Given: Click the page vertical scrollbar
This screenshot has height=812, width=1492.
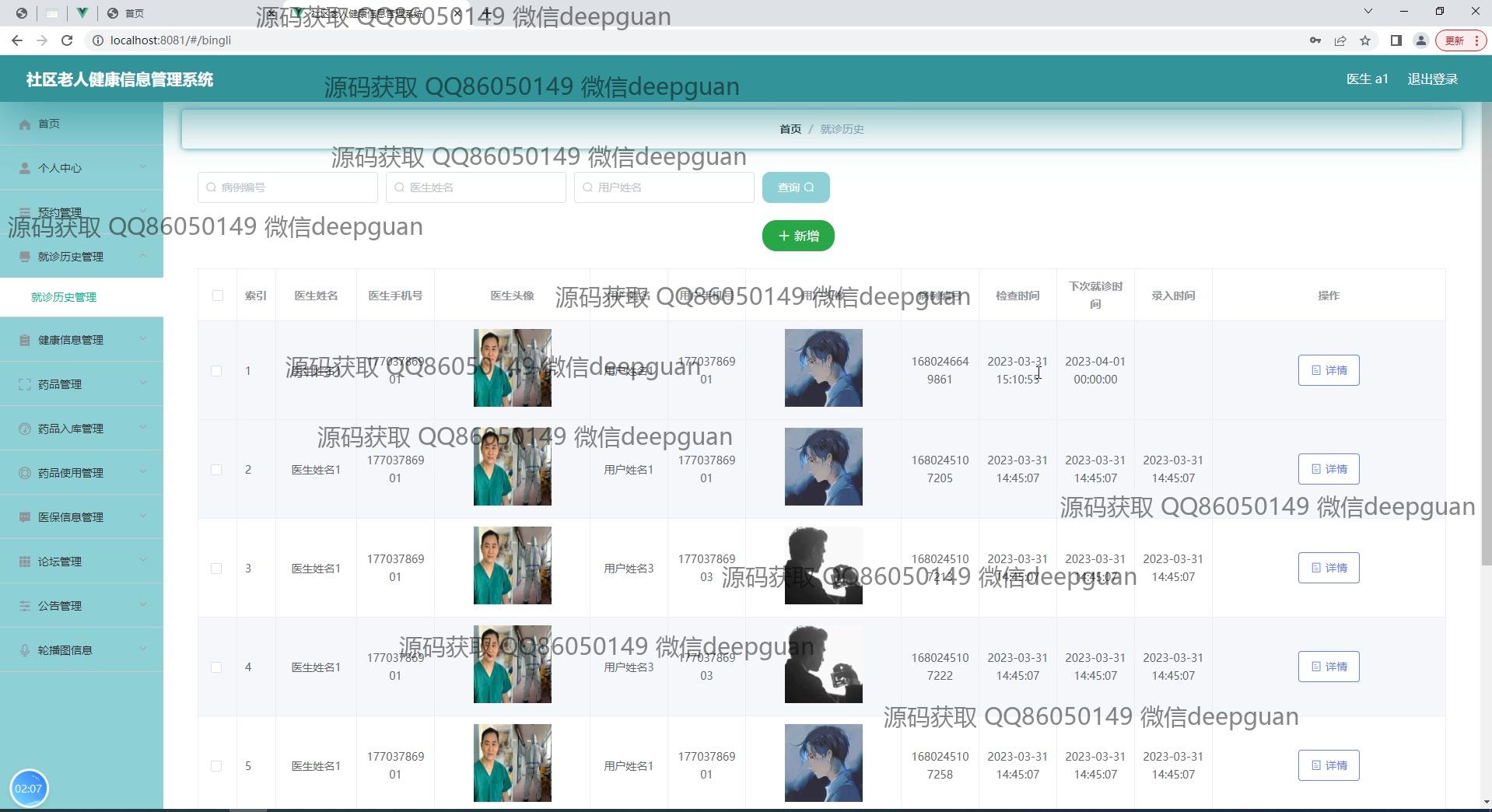Looking at the screenshot, I should (x=1487, y=334).
